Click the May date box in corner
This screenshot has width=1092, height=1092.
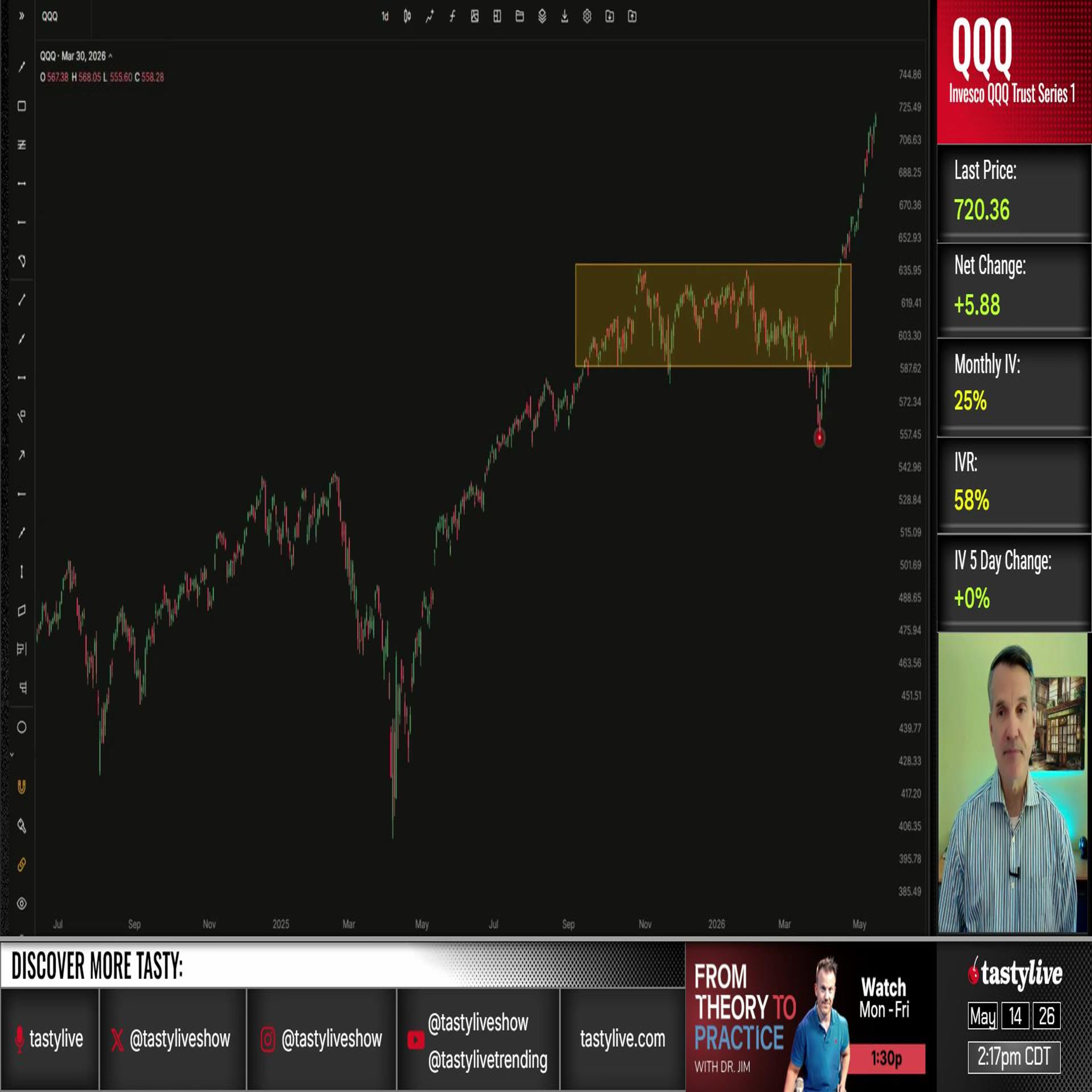click(982, 1016)
